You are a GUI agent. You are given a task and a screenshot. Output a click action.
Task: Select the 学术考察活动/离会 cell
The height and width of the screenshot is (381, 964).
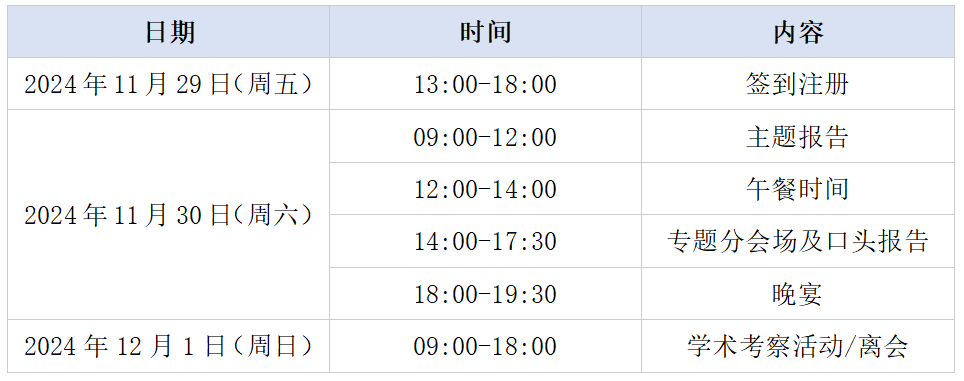(799, 346)
